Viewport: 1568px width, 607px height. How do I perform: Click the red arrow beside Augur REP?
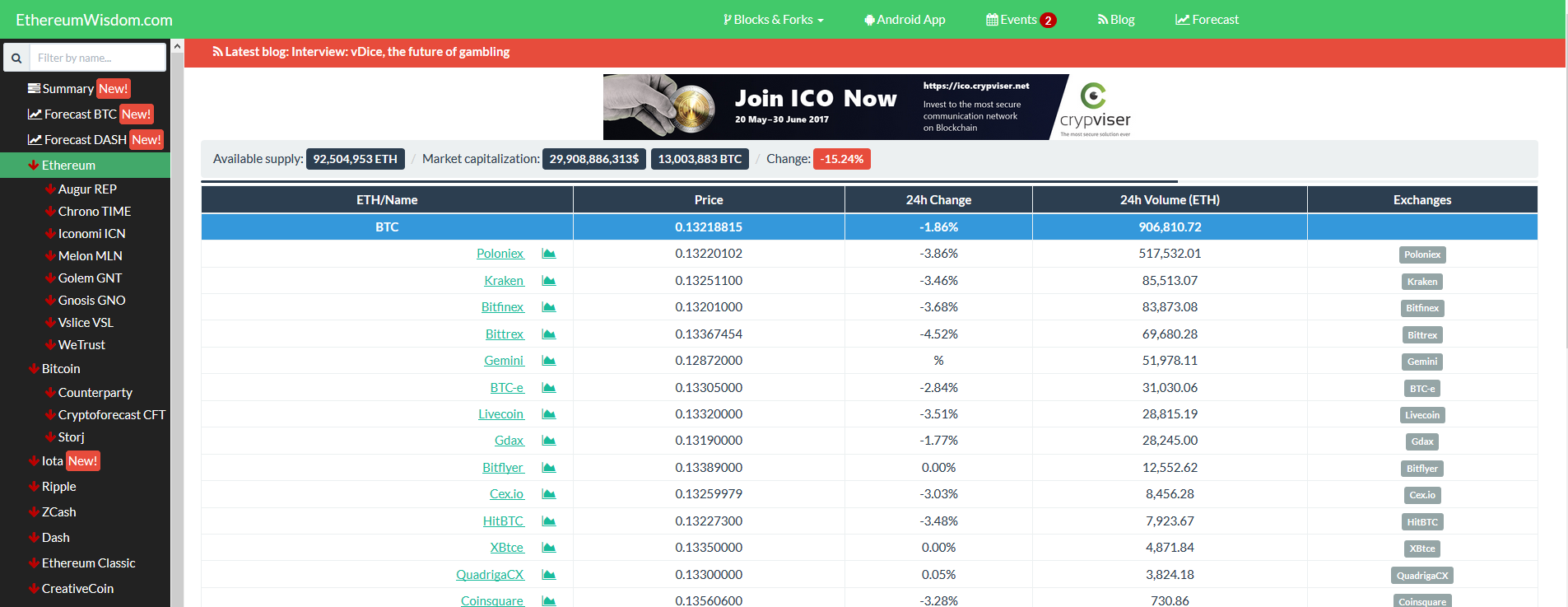(50, 189)
